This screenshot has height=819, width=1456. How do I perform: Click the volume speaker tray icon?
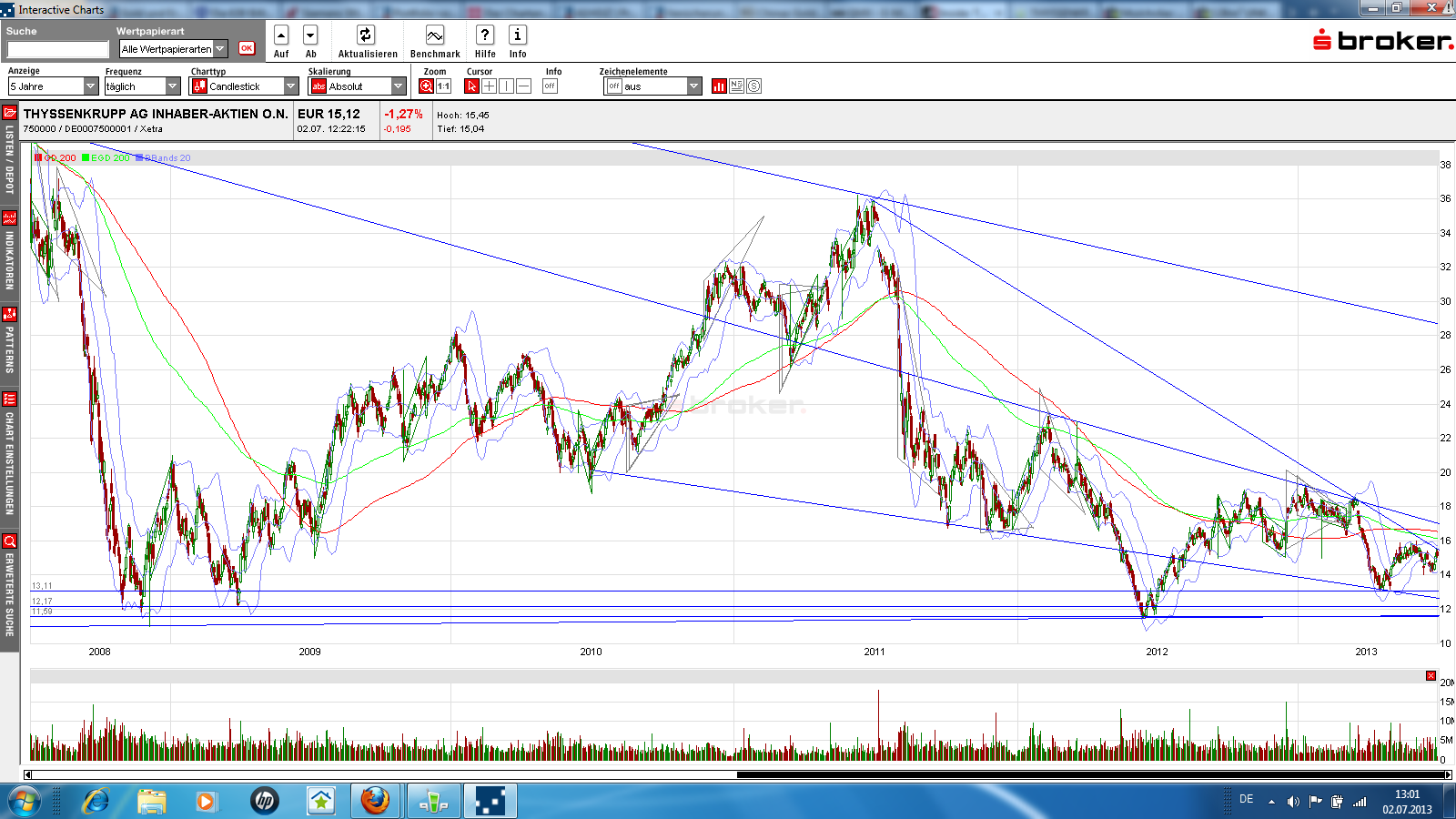pos(1293,802)
